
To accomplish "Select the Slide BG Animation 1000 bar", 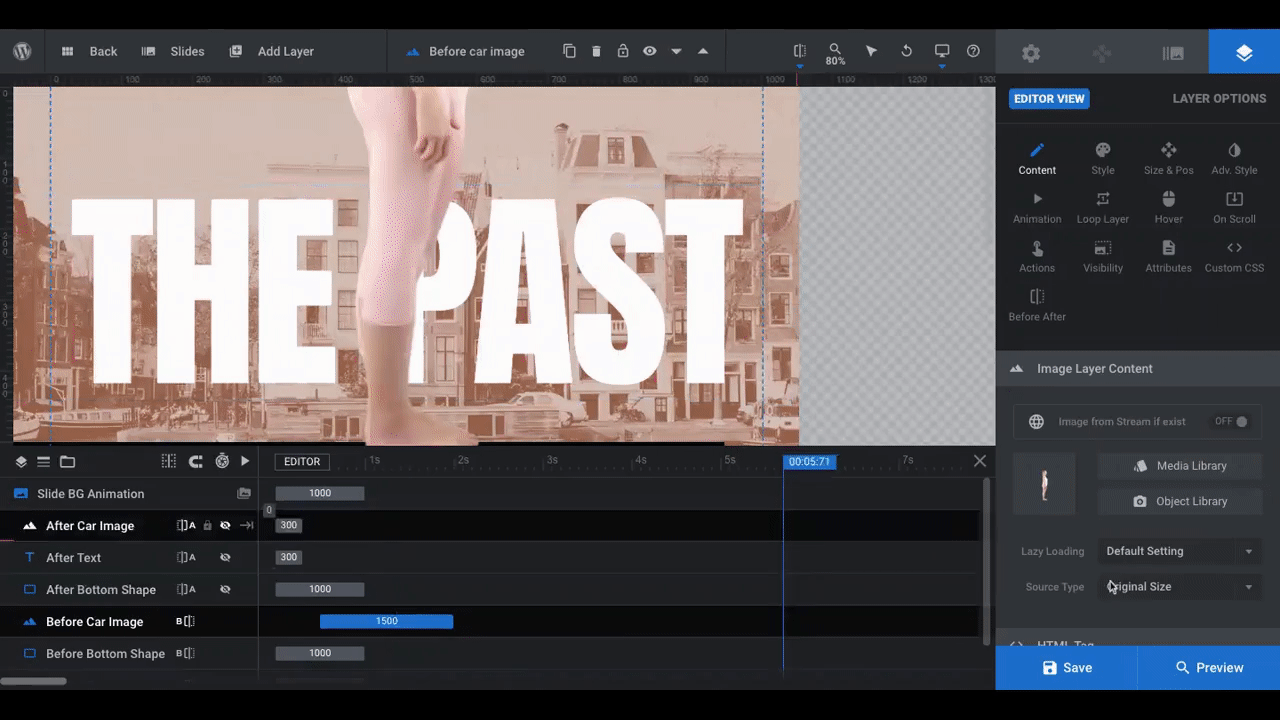I will point(320,494).
